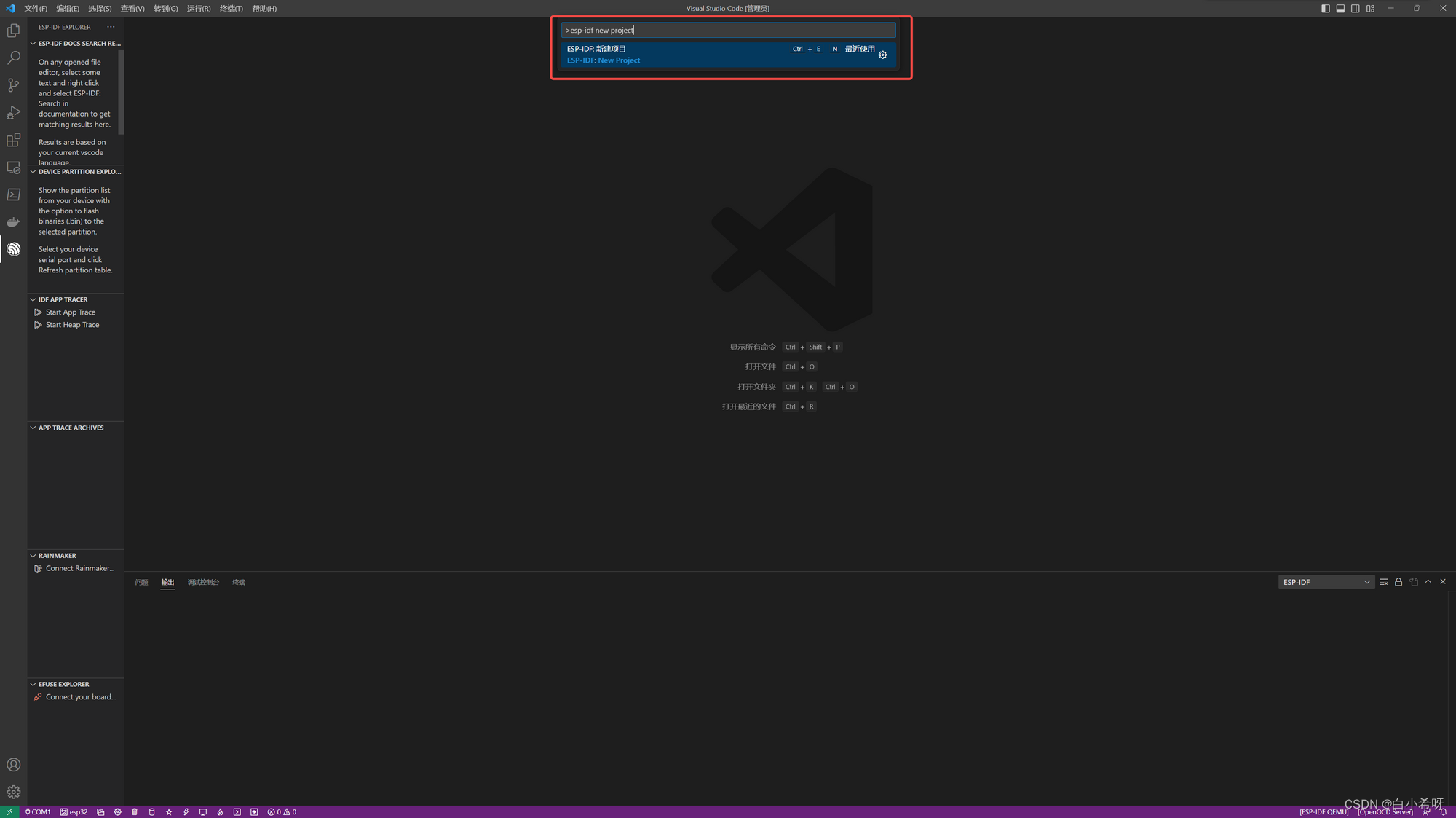Switch to the 终端 panel tab

(x=239, y=582)
